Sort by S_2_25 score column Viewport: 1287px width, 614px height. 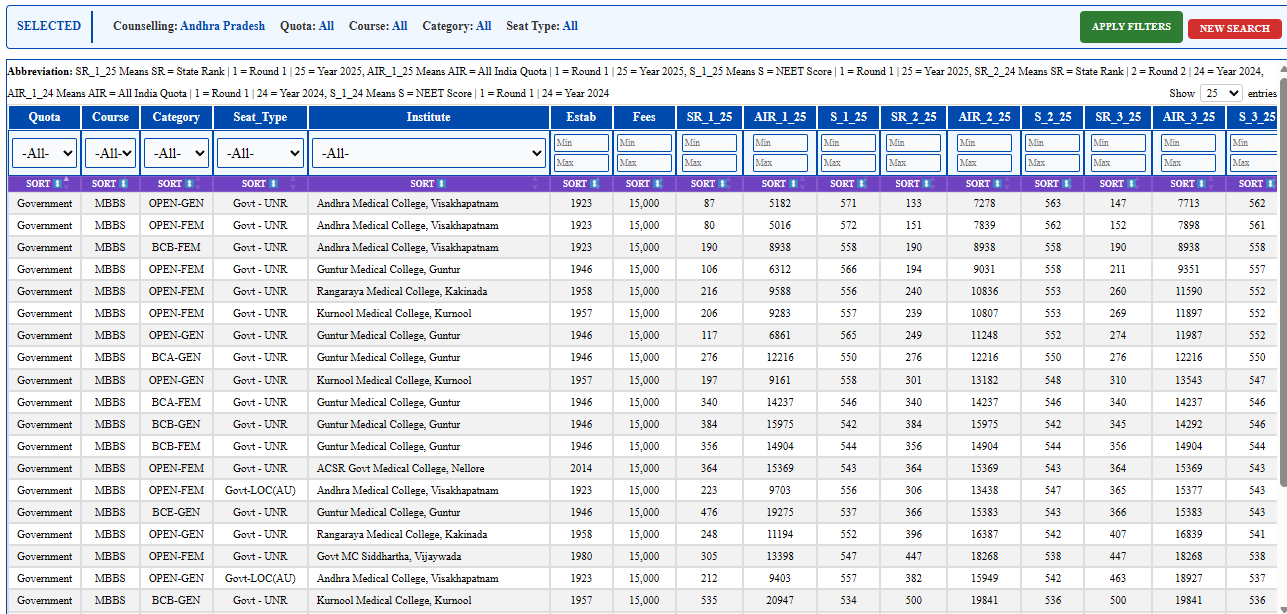[x=1052, y=184]
